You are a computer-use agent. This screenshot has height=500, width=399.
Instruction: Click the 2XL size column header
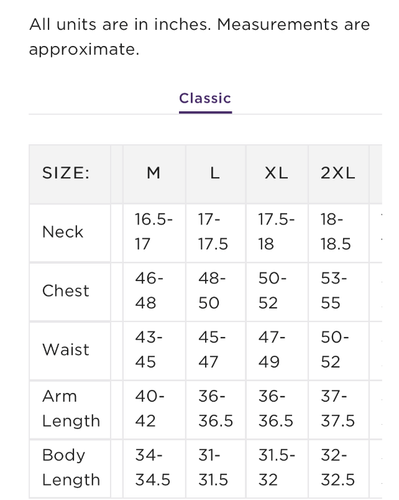point(338,174)
